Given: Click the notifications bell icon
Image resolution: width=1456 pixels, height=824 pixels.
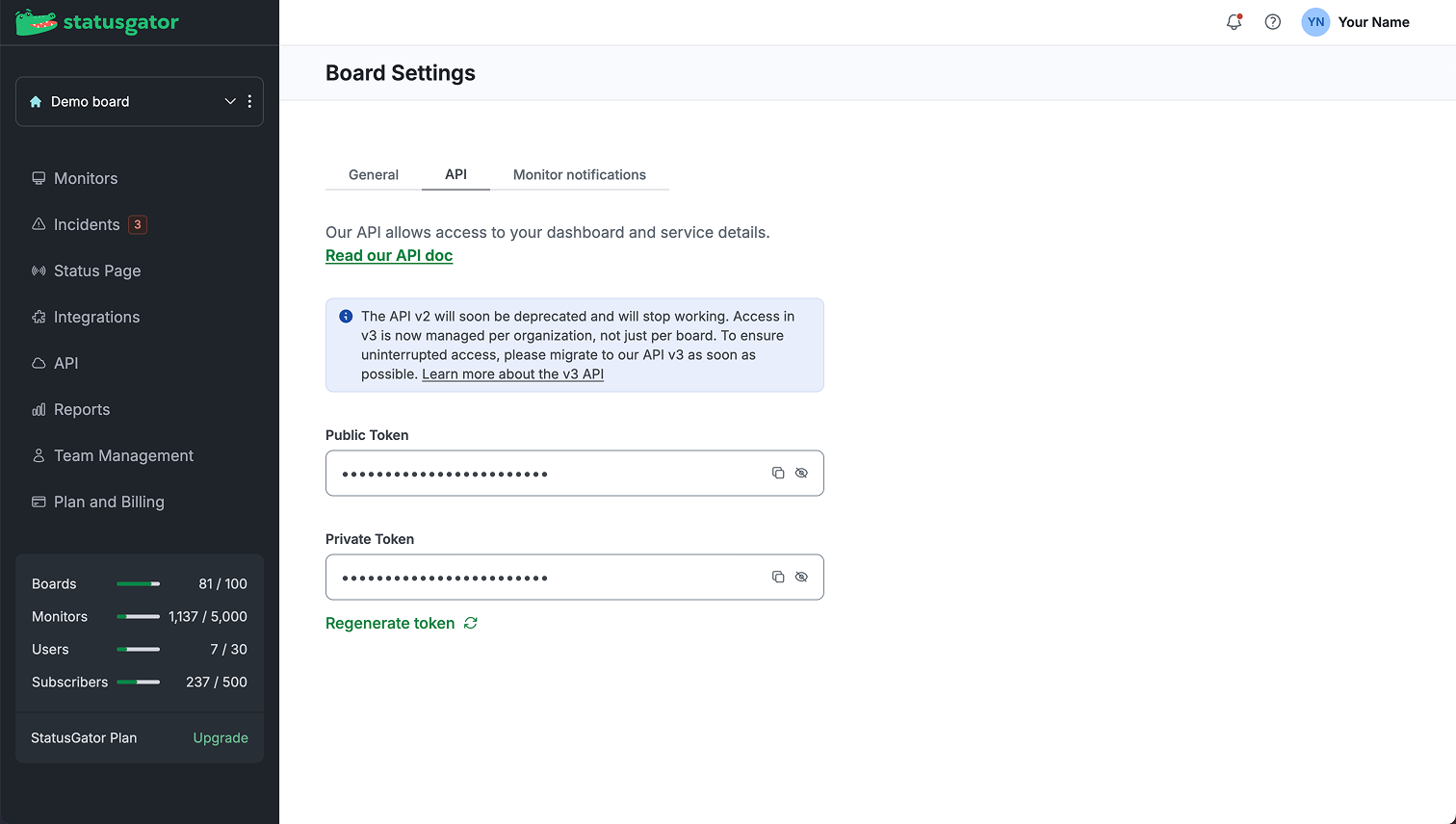Looking at the screenshot, I should coord(1234,22).
